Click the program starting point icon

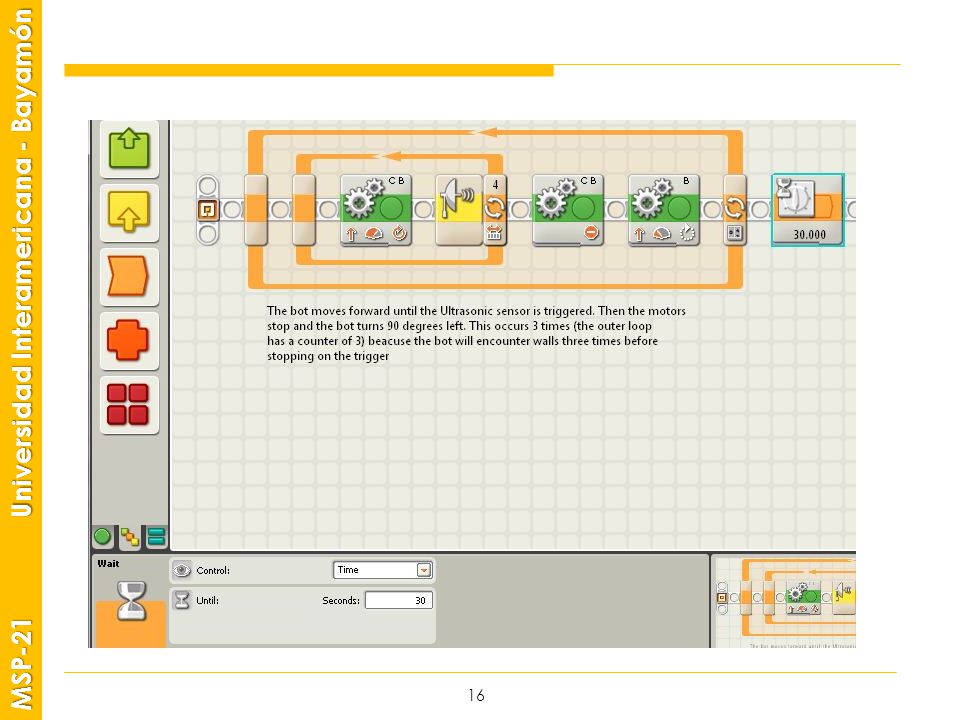208,210
